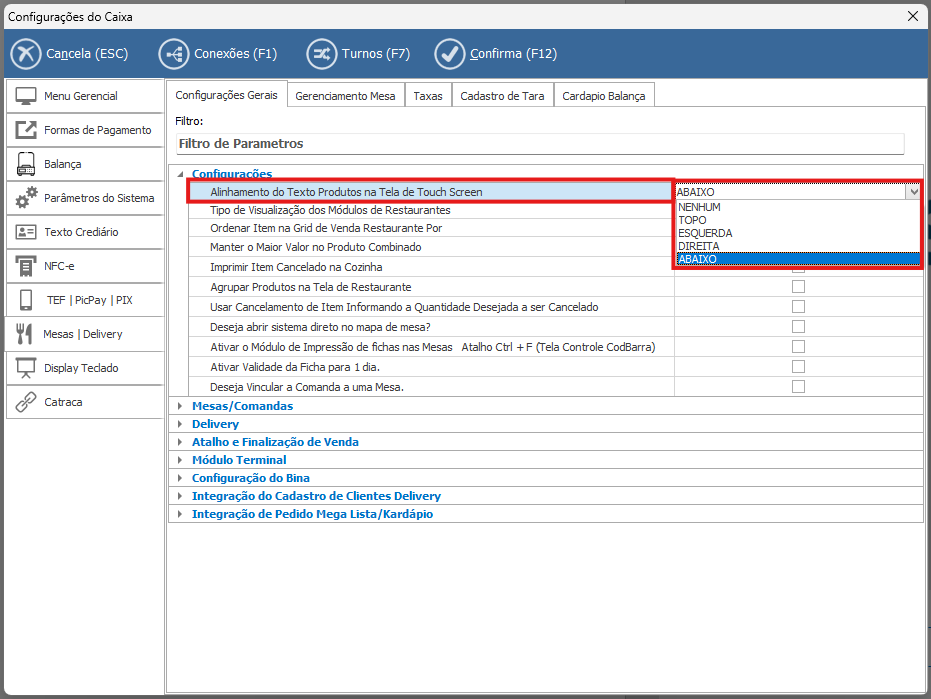This screenshot has height=699, width=931.
Task: Toggle Deseja Vincular a Comanda a uma Mesa
Action: (798, 386)
